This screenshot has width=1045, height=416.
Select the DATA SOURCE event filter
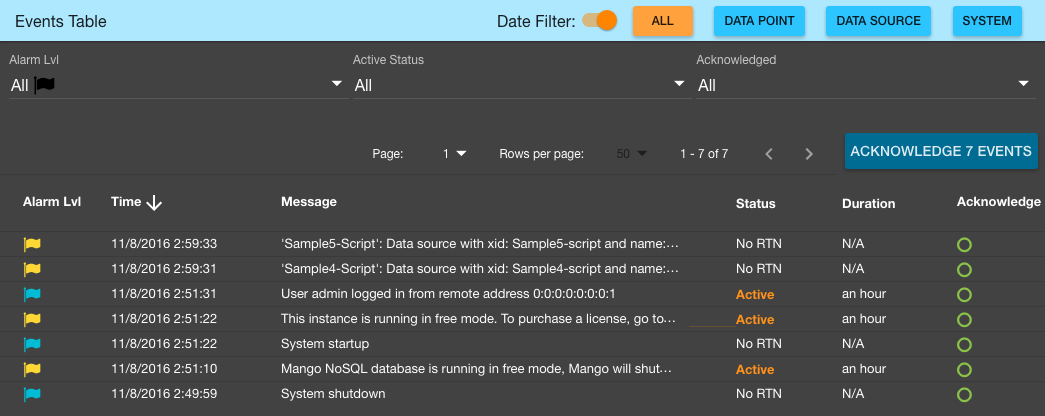878,21
